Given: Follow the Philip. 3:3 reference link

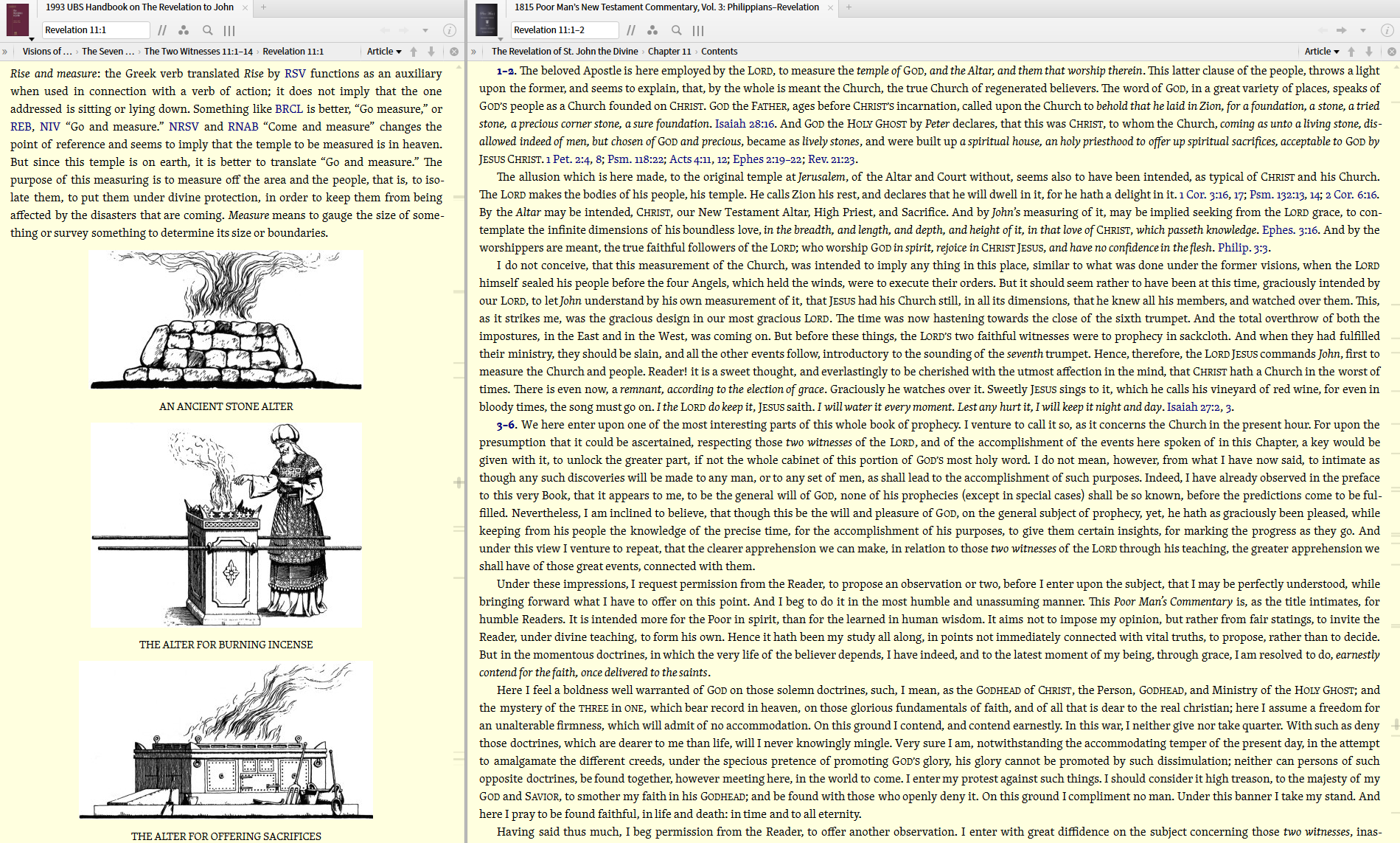Looking at the screenshot, I should (1243, 248).
